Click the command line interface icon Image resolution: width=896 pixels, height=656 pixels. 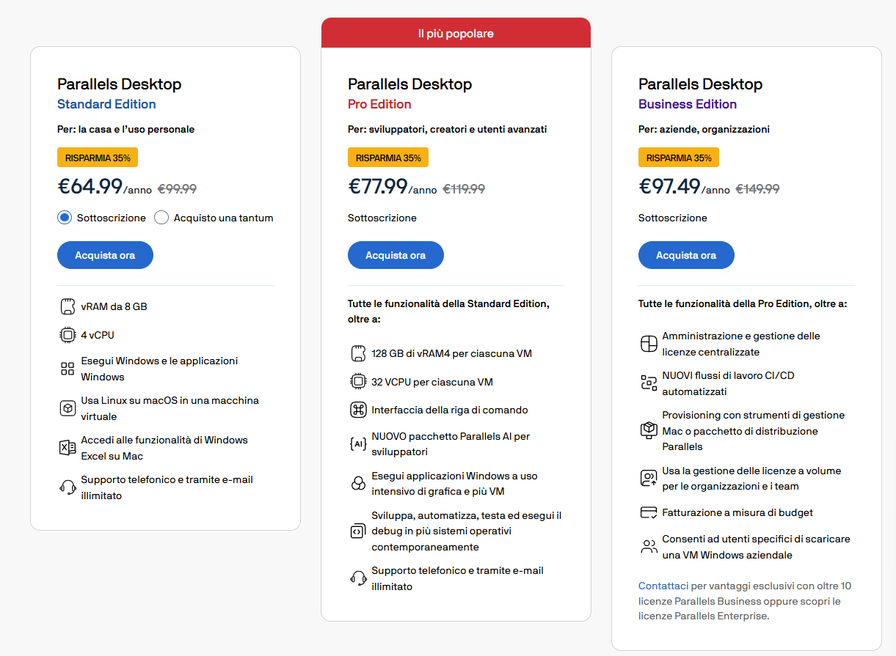(358, 410)
